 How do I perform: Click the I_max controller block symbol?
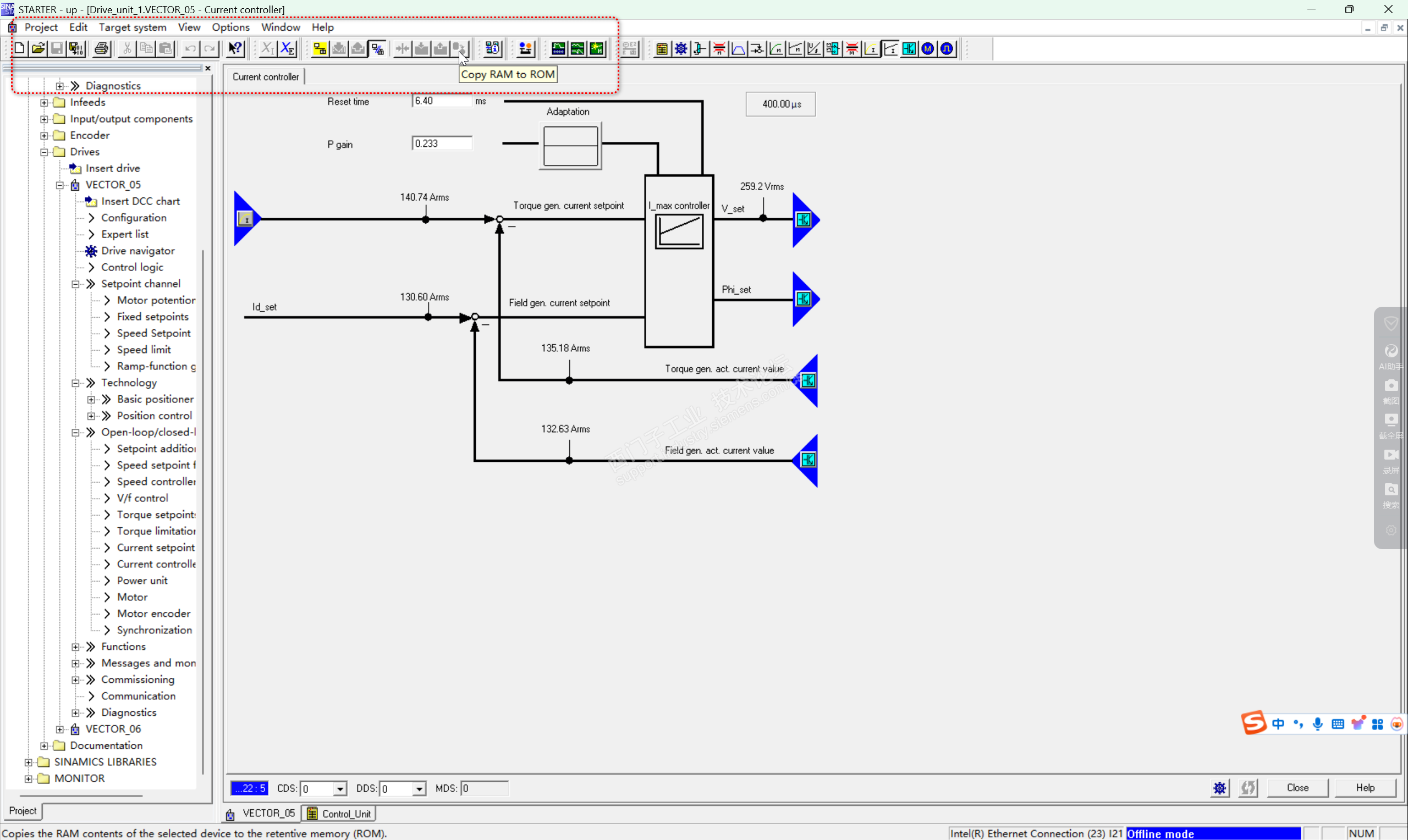(x=679, y=231)
